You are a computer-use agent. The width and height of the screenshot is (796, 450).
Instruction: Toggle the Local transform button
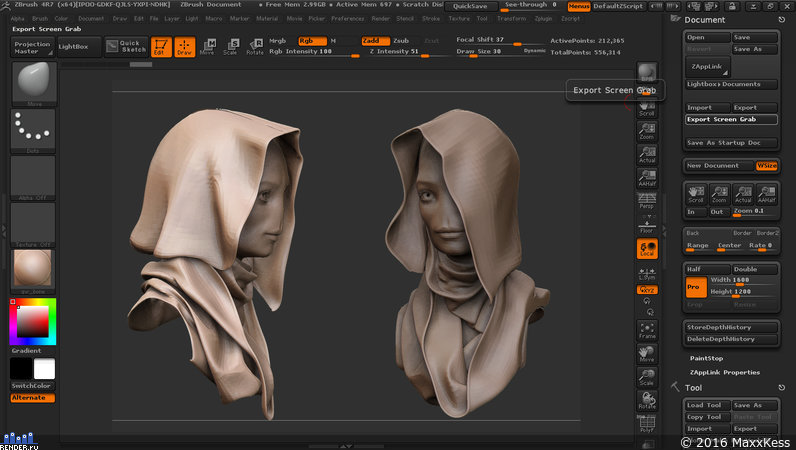pos(647,249)
